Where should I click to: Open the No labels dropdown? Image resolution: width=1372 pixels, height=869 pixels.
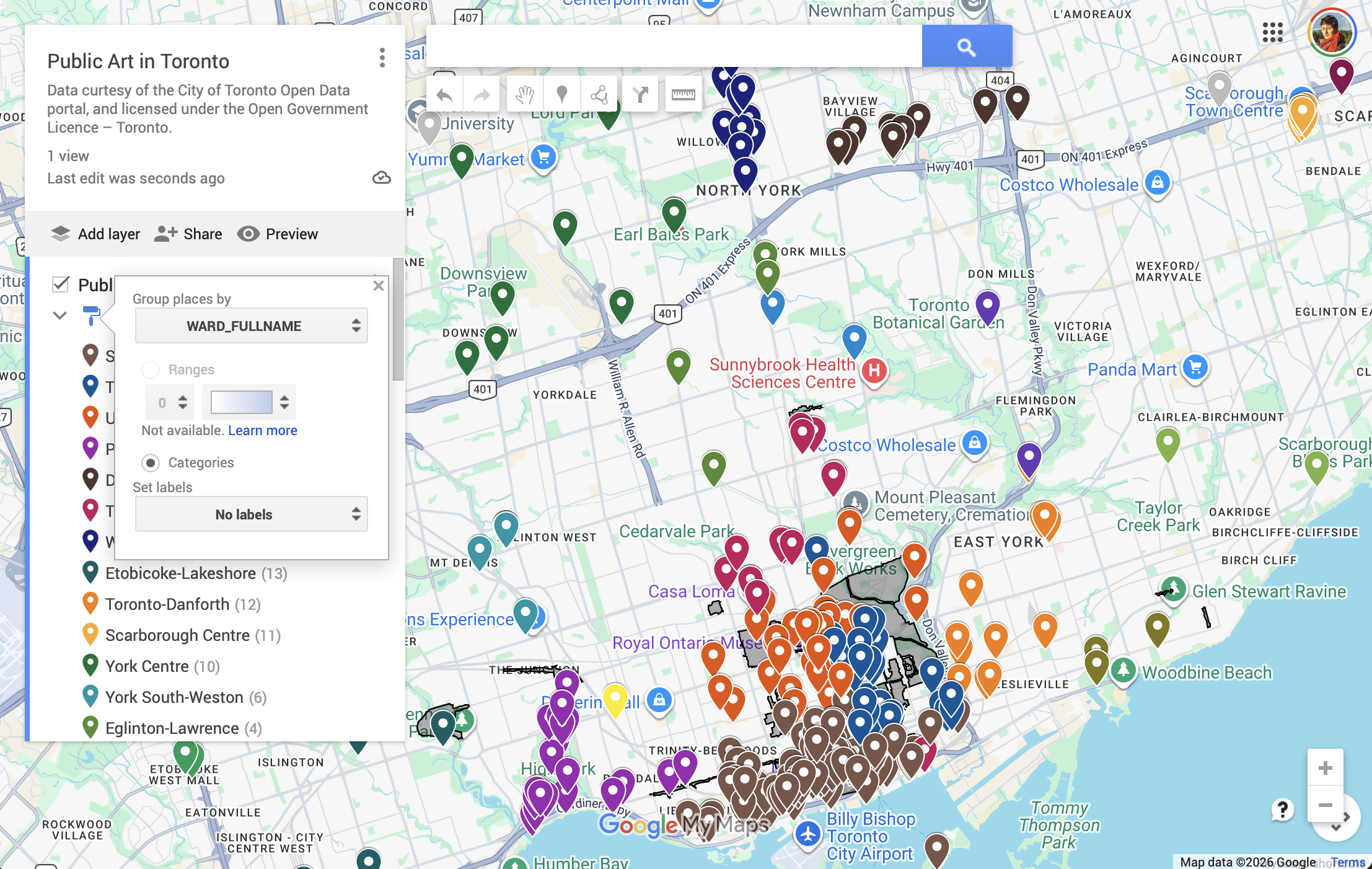(x=252, y=514)
